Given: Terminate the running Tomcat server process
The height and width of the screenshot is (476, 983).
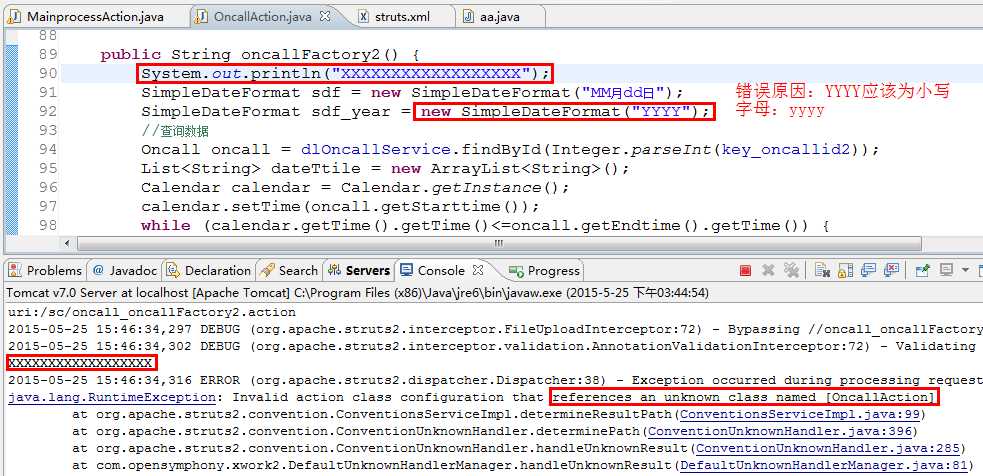Looking at the screenshot, I should click(x=745, y=270).
